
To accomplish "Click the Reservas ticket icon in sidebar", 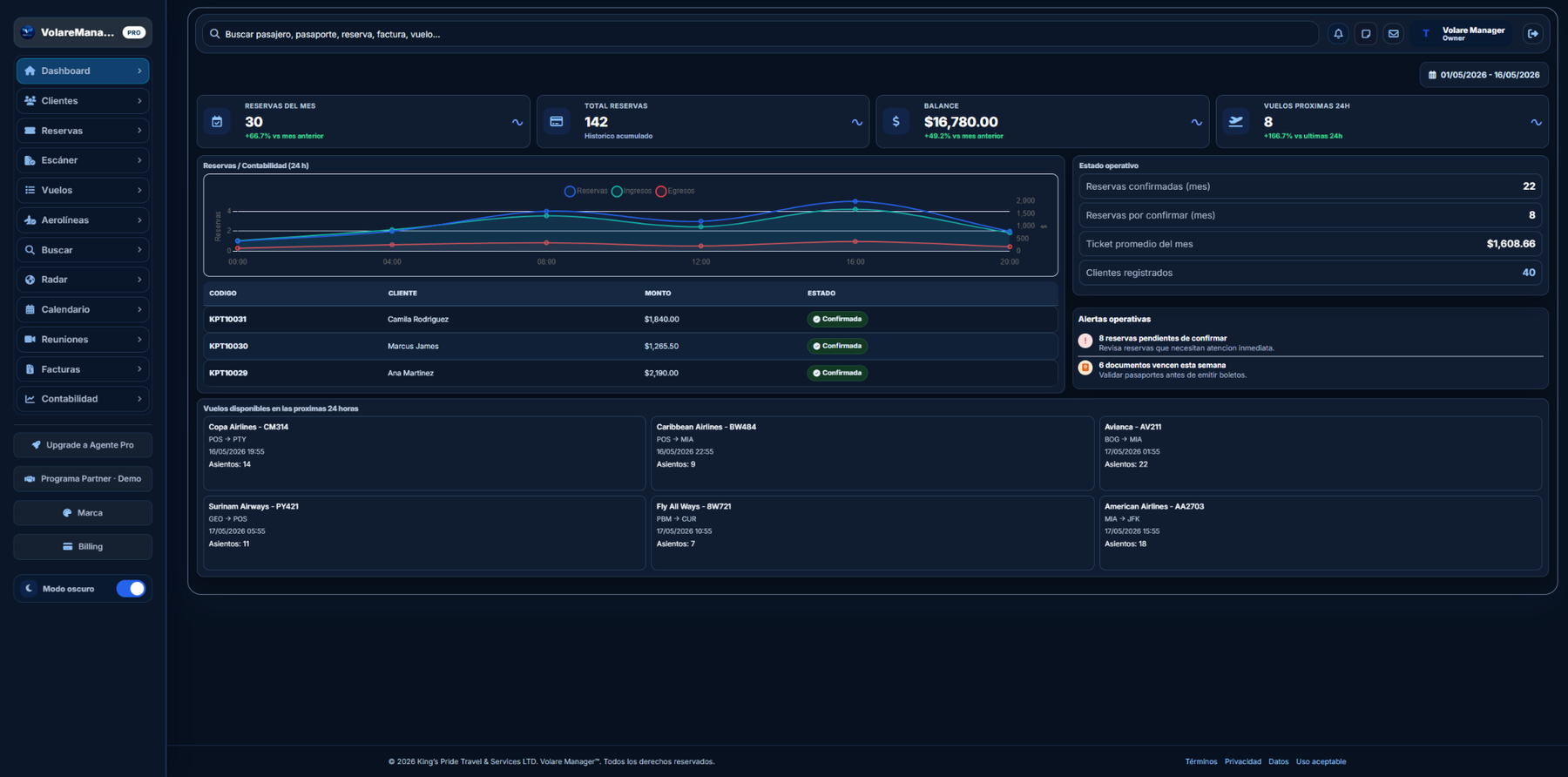I will point(30,131).
